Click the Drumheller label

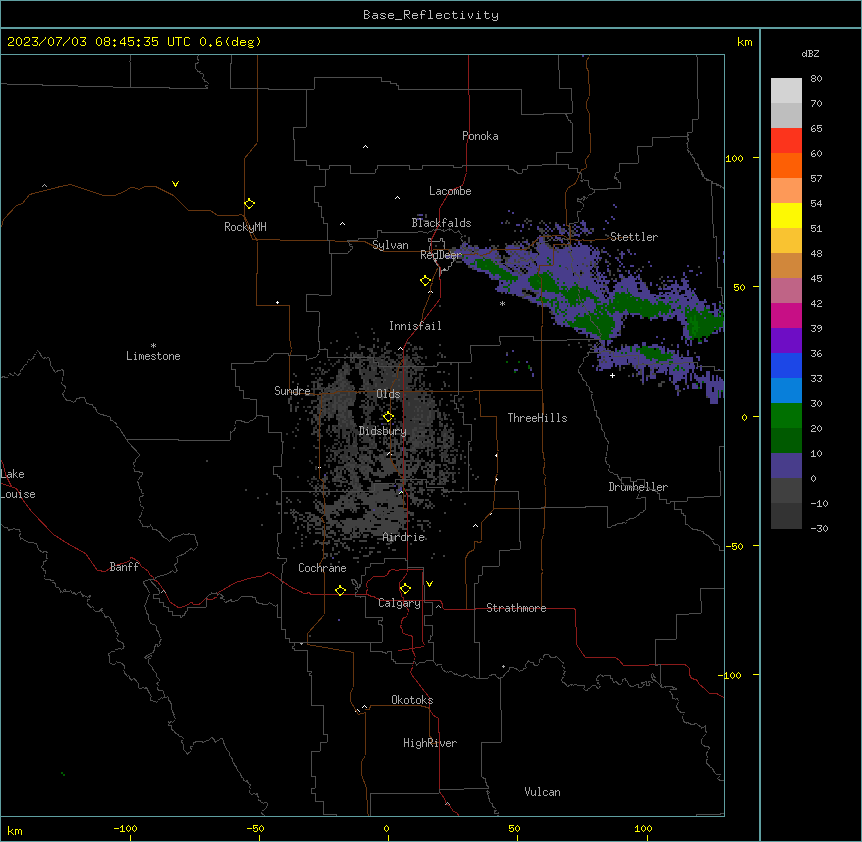coord(638,487)
